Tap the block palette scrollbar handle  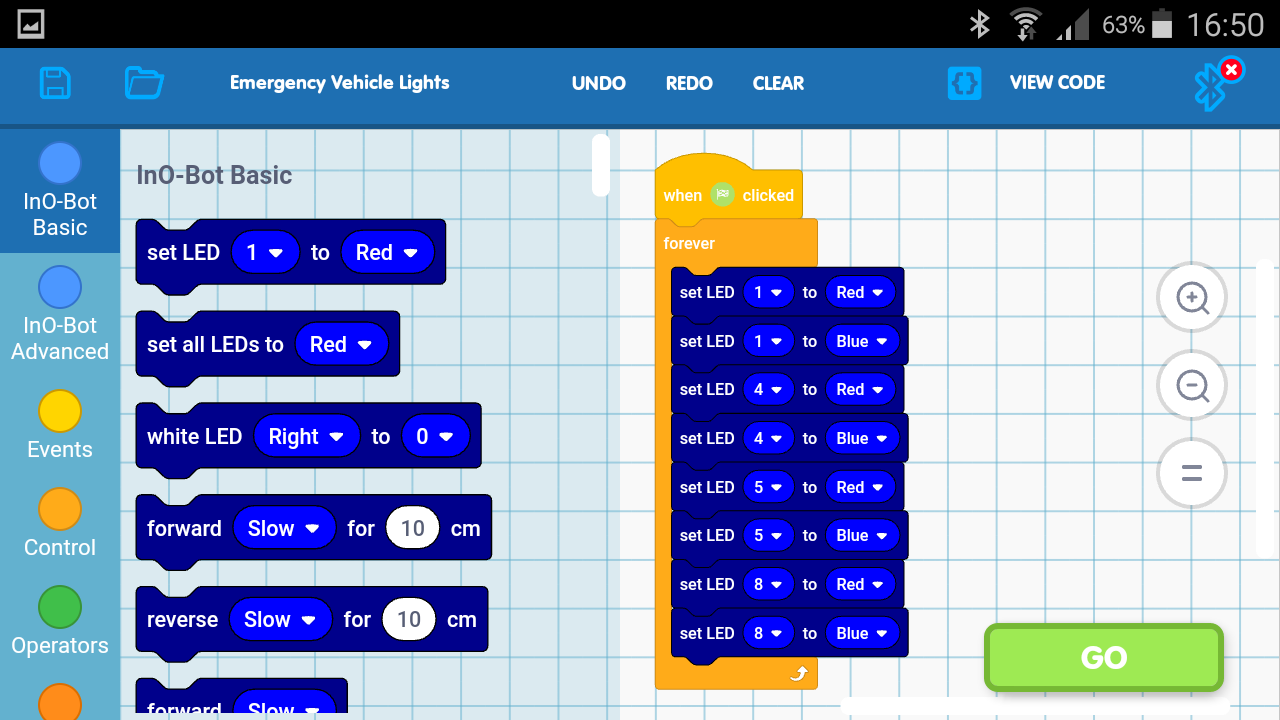click(x=600, y=165)
